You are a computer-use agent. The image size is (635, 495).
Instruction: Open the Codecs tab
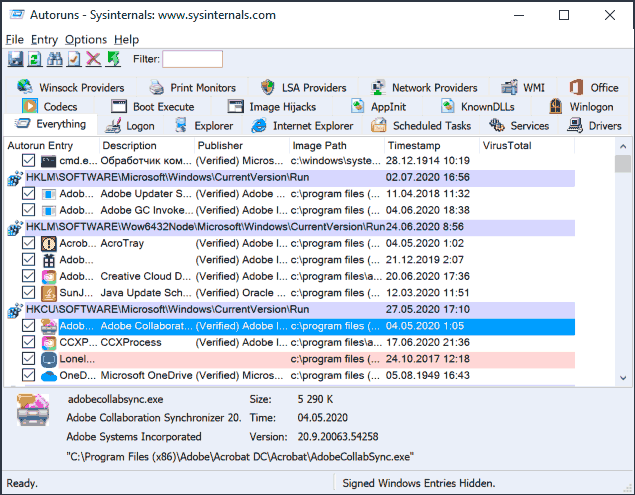tap(50, 107)
